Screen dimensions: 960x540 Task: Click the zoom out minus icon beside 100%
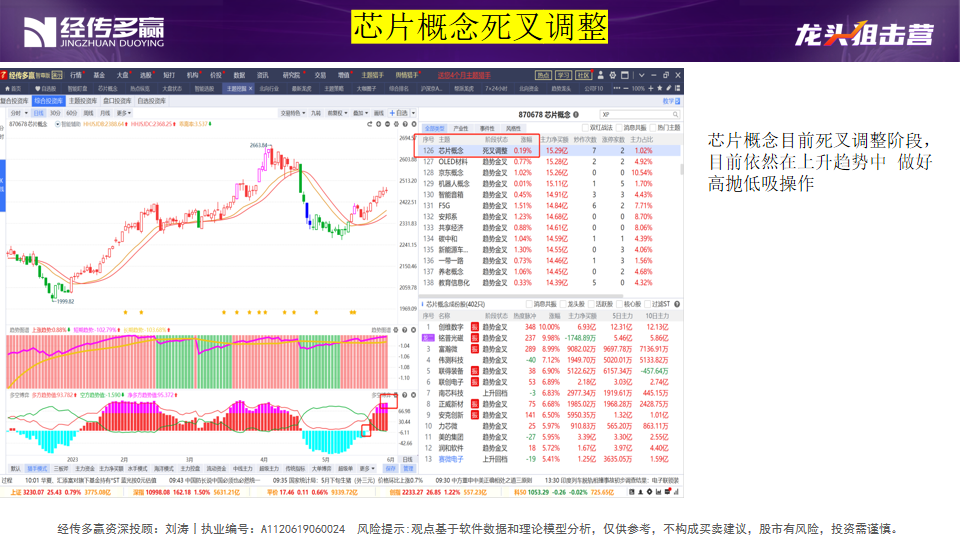(x=625, y=89)
